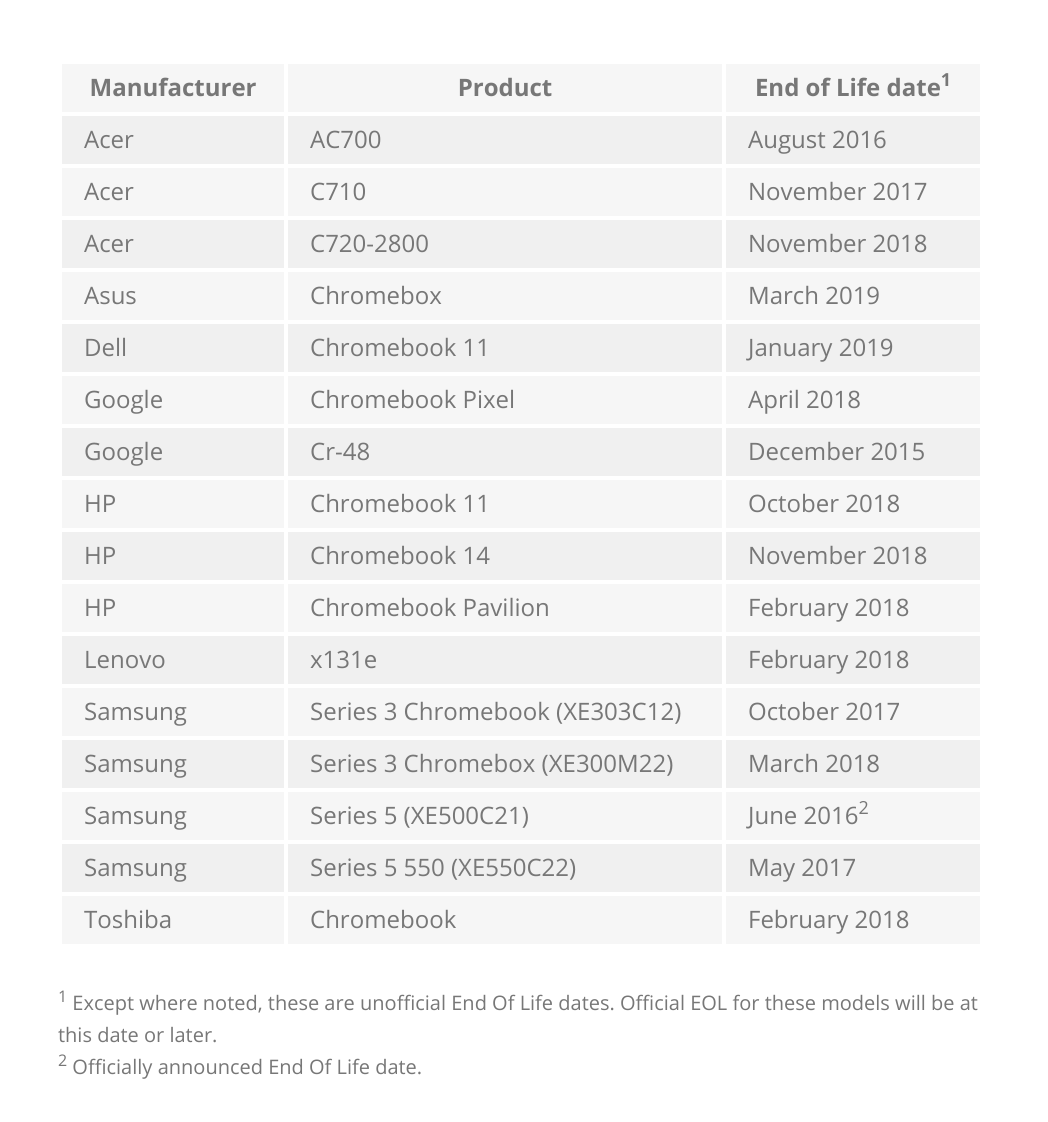1048x1122 pixels.
Task: Select Series 3 Chromebook (XE303C12) cell
Action: (504, 712)
